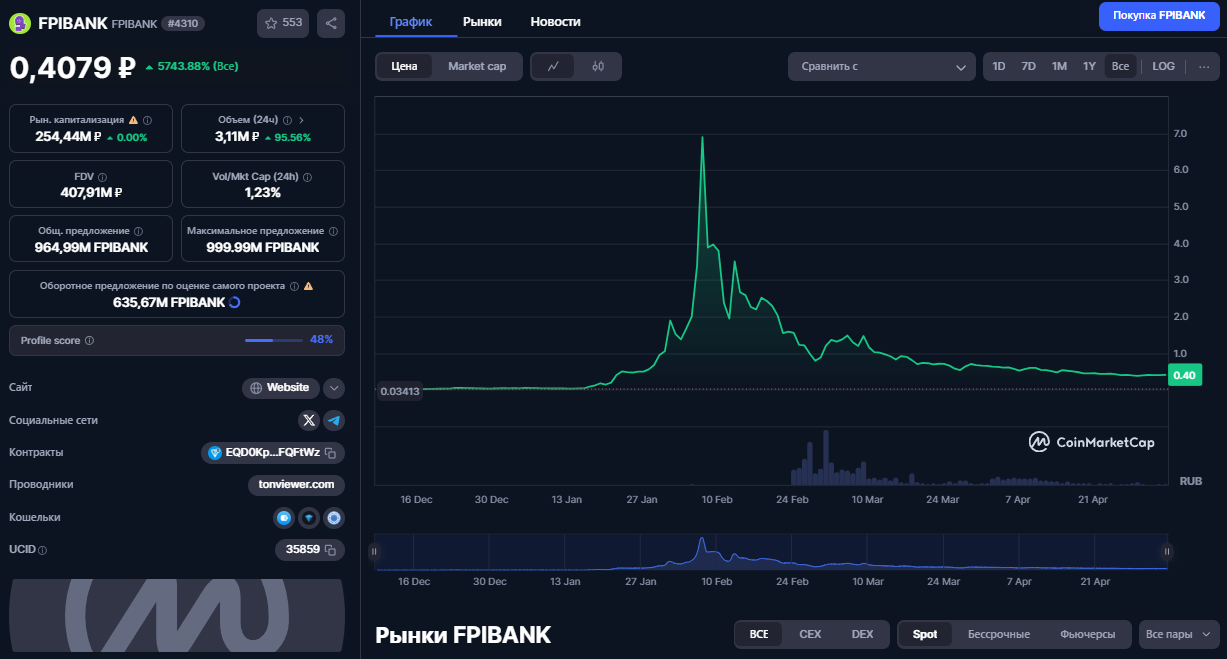Open the Все пары dropdown
The image size is (1227, 659).
[x=1179, y=634]
